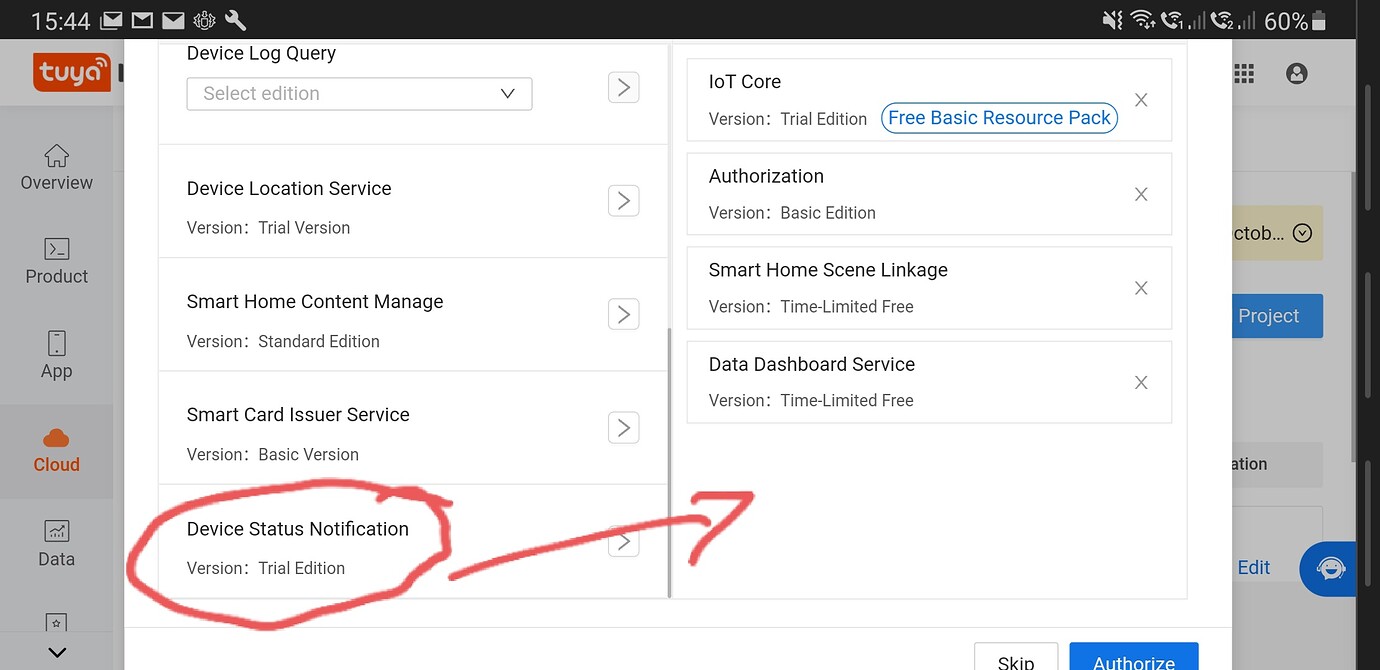Open the support chat bubble

[1329, 568]
